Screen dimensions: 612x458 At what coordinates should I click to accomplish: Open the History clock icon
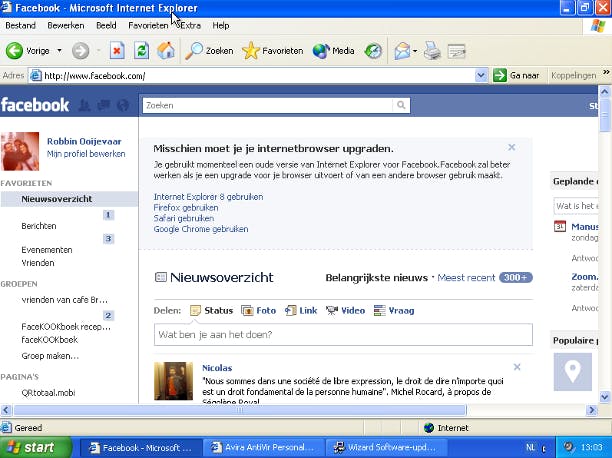[373, 51]
